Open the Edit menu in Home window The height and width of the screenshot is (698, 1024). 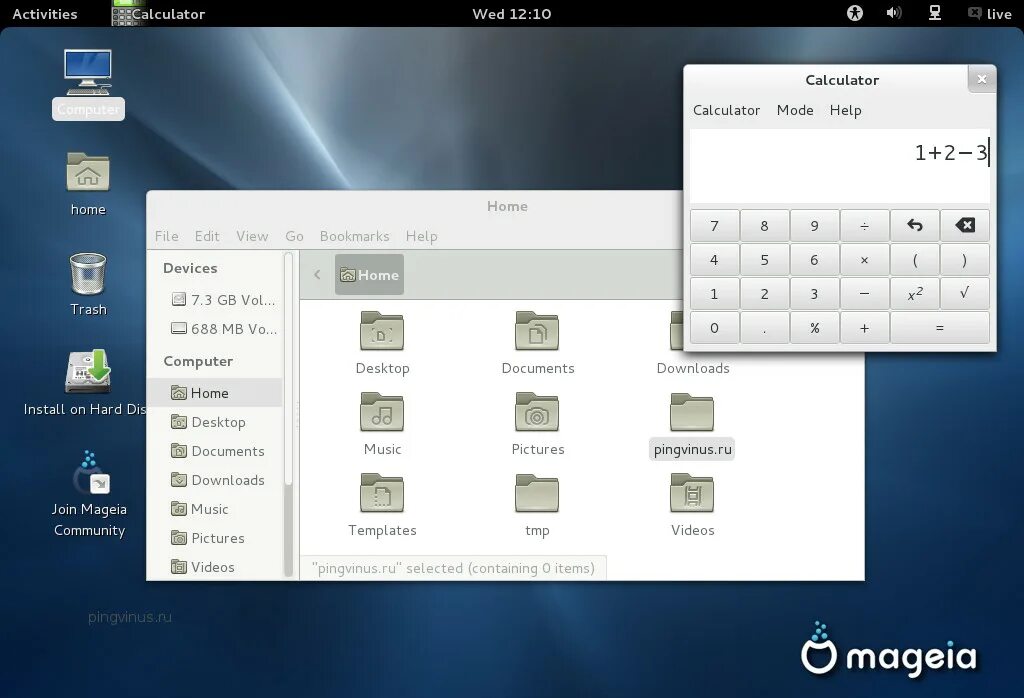[207, 236]
